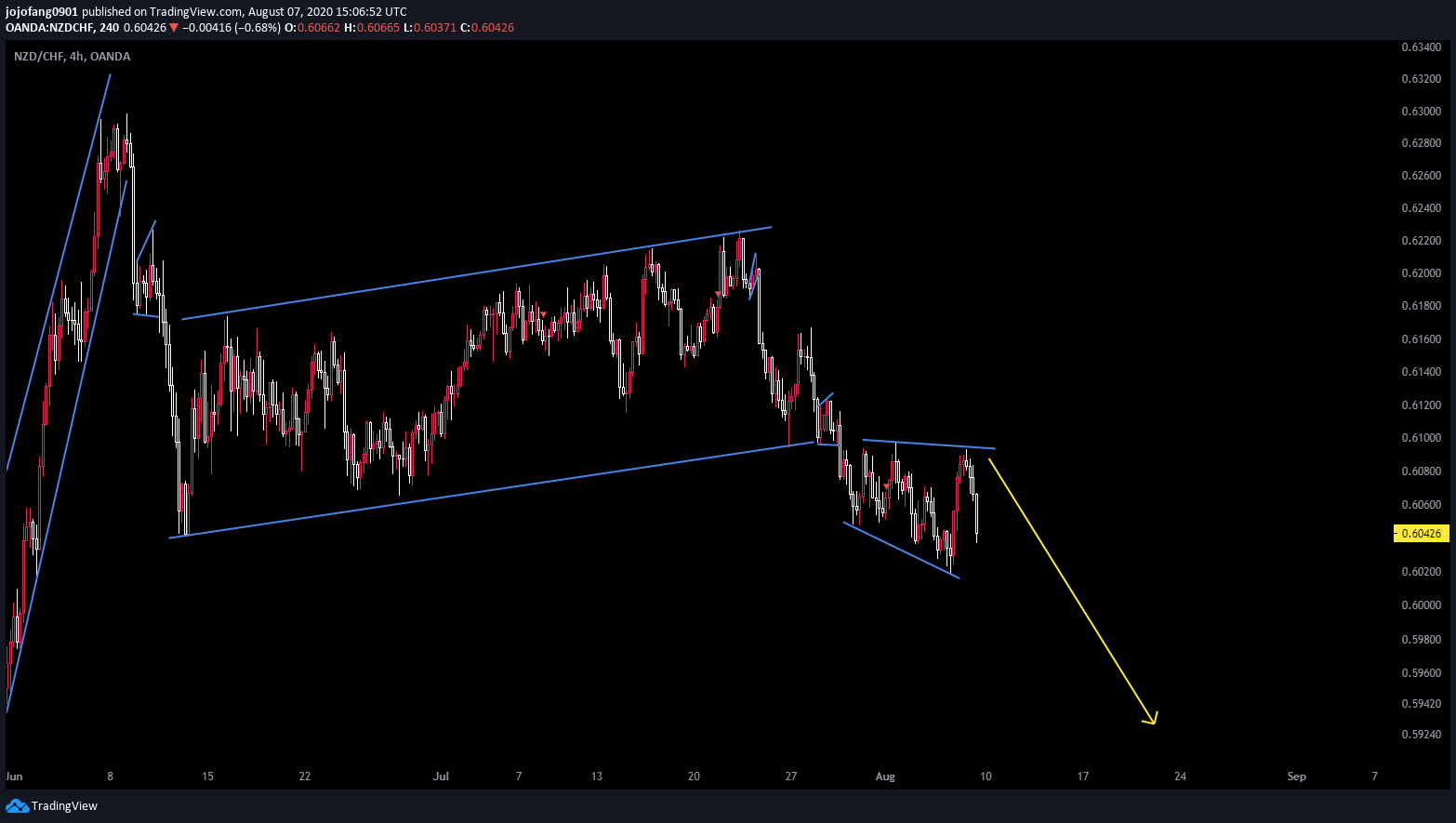Image resolution: width=1456 pixels, height=823 pixels.
Task: Click the C:0.60426 close value
Action: click(x=486, y=28)
